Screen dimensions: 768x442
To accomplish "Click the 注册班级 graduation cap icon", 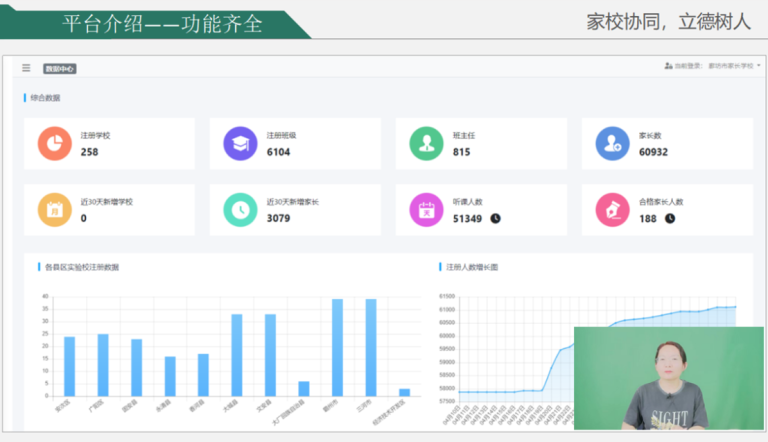I will 240,144.
